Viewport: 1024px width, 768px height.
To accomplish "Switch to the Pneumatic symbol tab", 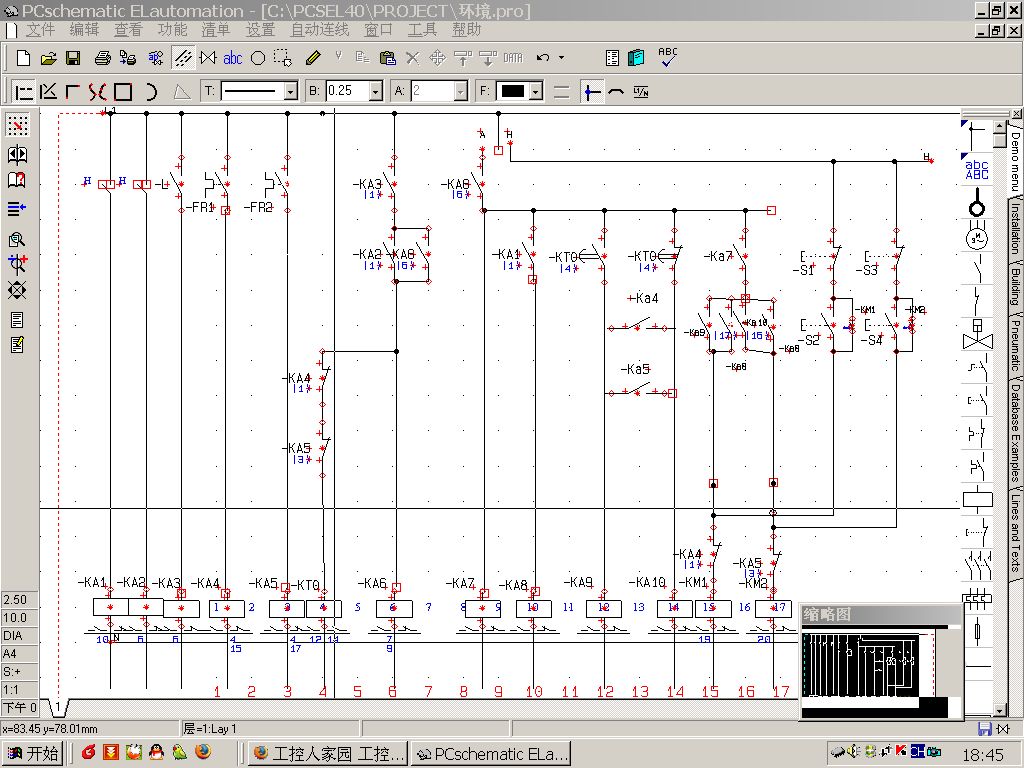I will [x=1013, y=346].
